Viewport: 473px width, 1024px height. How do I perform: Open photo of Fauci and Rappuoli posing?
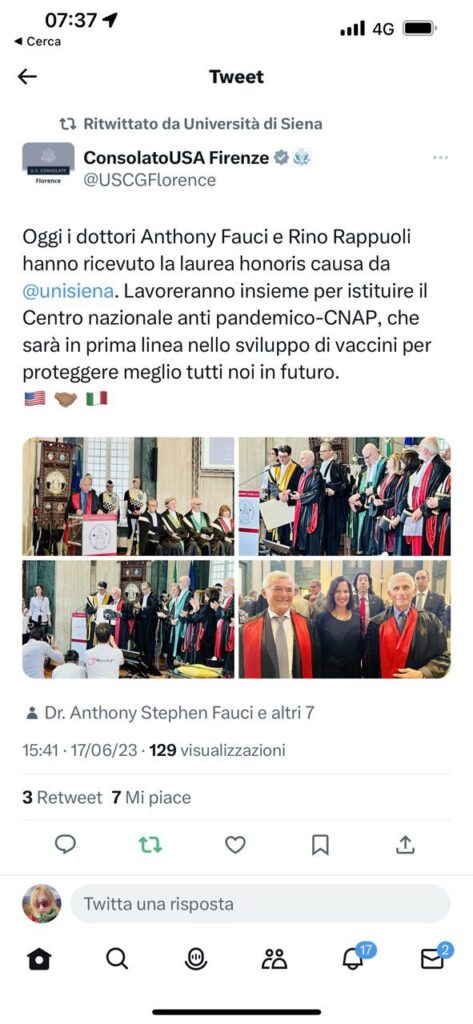click(344, 619)
